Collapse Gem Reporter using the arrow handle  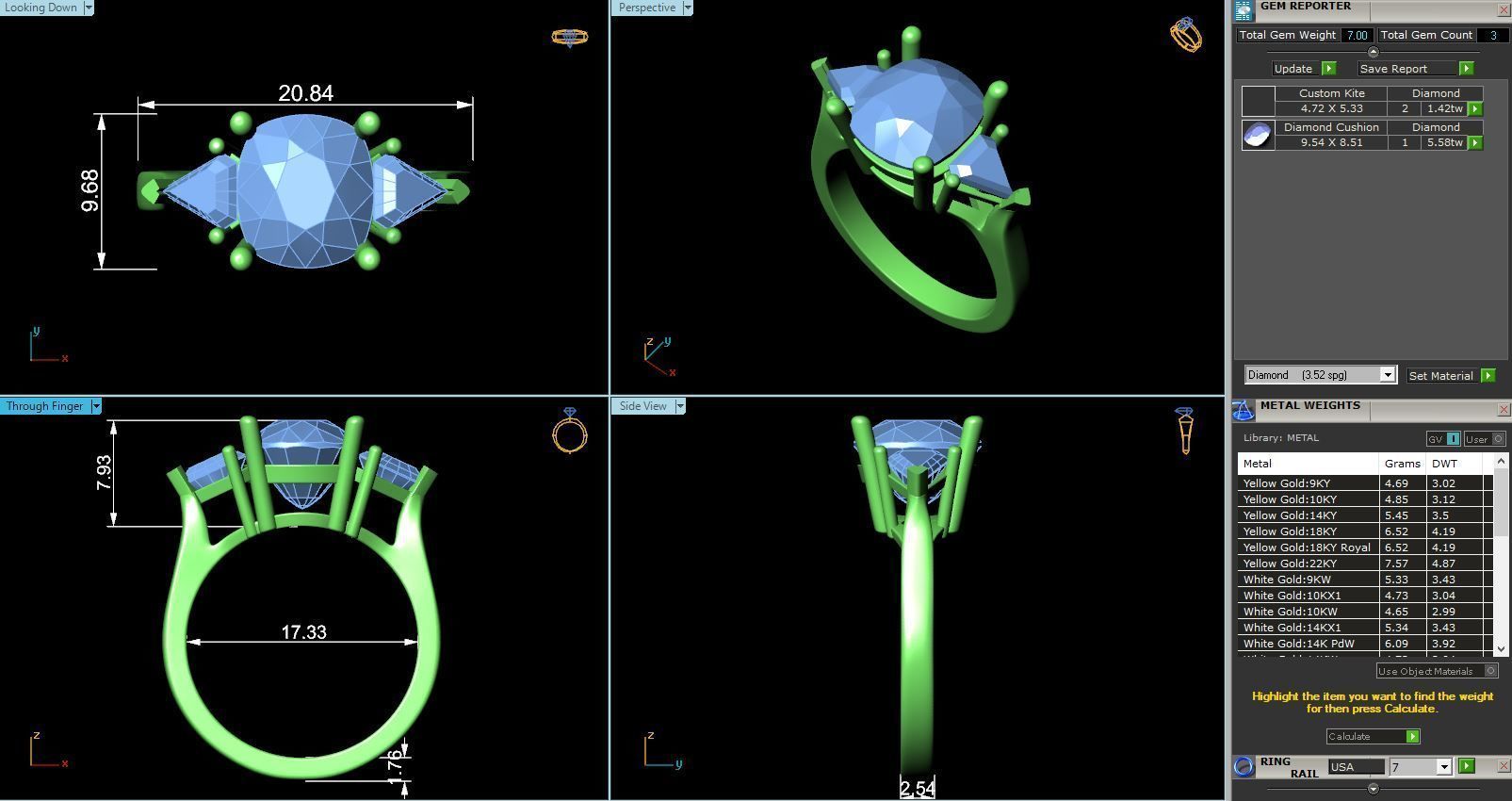[x=1373, y=53]
